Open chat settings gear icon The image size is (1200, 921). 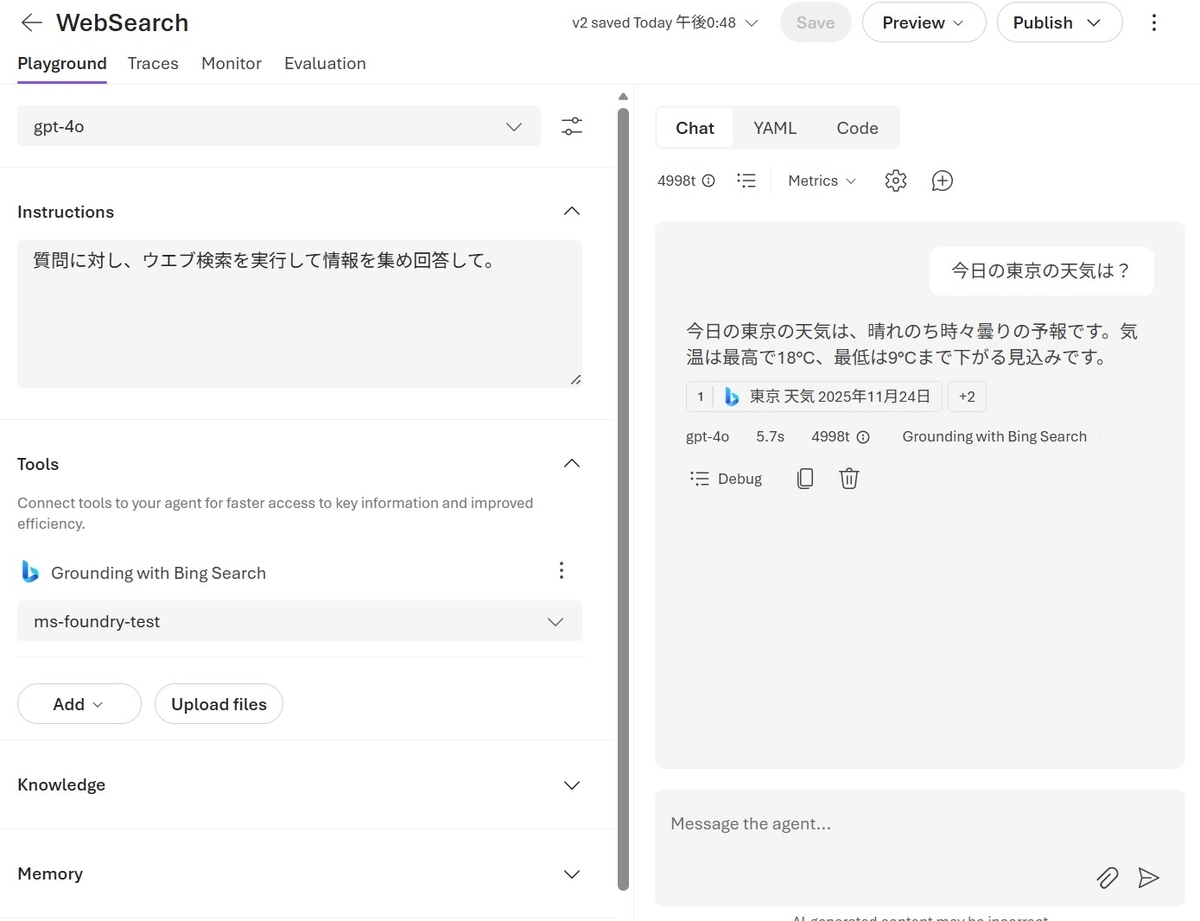pos(895,181)
